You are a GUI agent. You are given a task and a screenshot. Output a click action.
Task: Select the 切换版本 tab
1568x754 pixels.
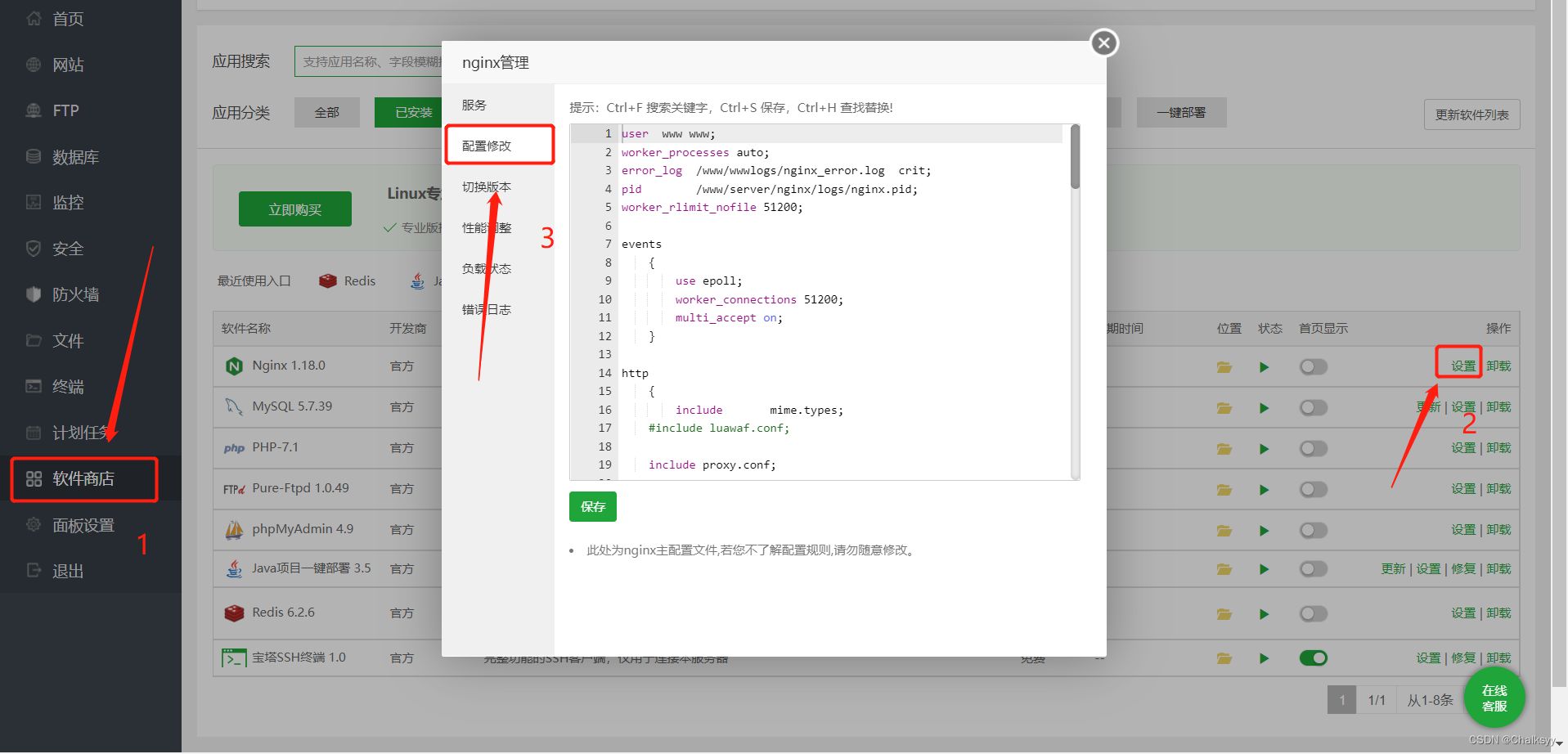498,186
